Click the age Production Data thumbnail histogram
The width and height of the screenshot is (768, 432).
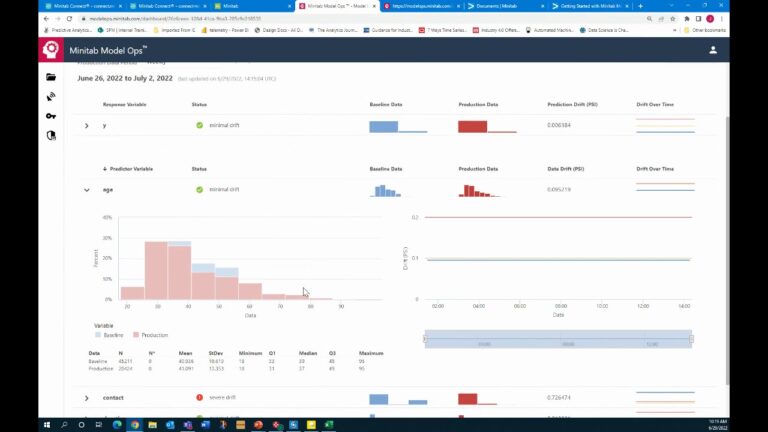point(479,190)
